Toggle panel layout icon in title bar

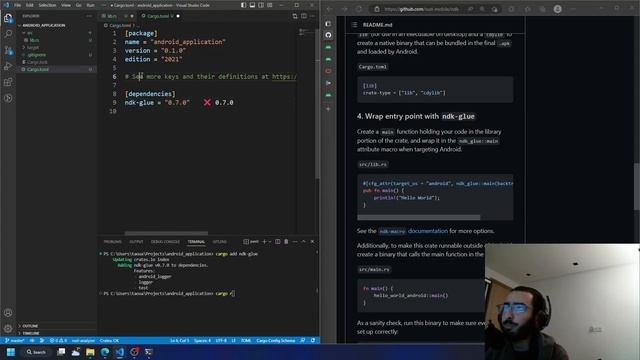click(x=252, y=5)
